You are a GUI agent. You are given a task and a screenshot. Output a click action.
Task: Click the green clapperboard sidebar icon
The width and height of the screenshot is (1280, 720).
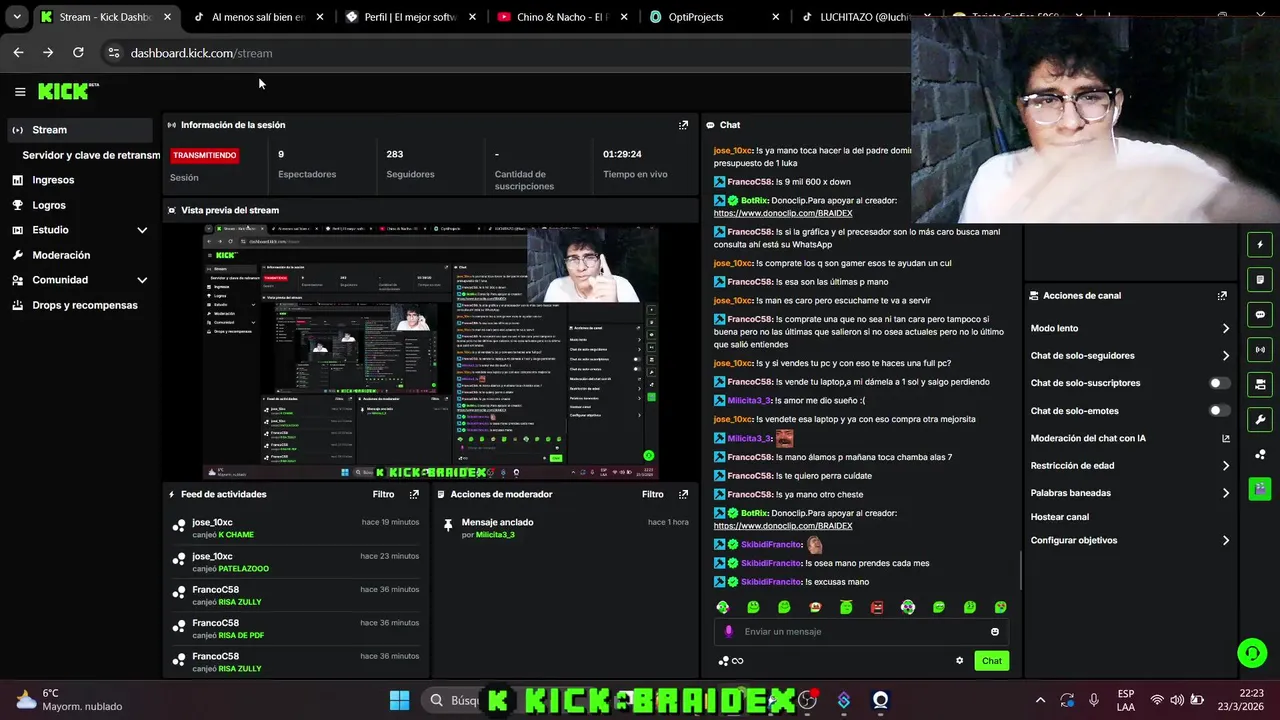1260,489
